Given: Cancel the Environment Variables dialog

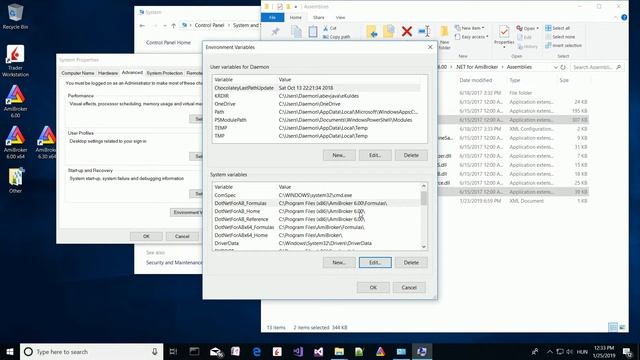Looking at the screenshot, I should pos(409,287).
